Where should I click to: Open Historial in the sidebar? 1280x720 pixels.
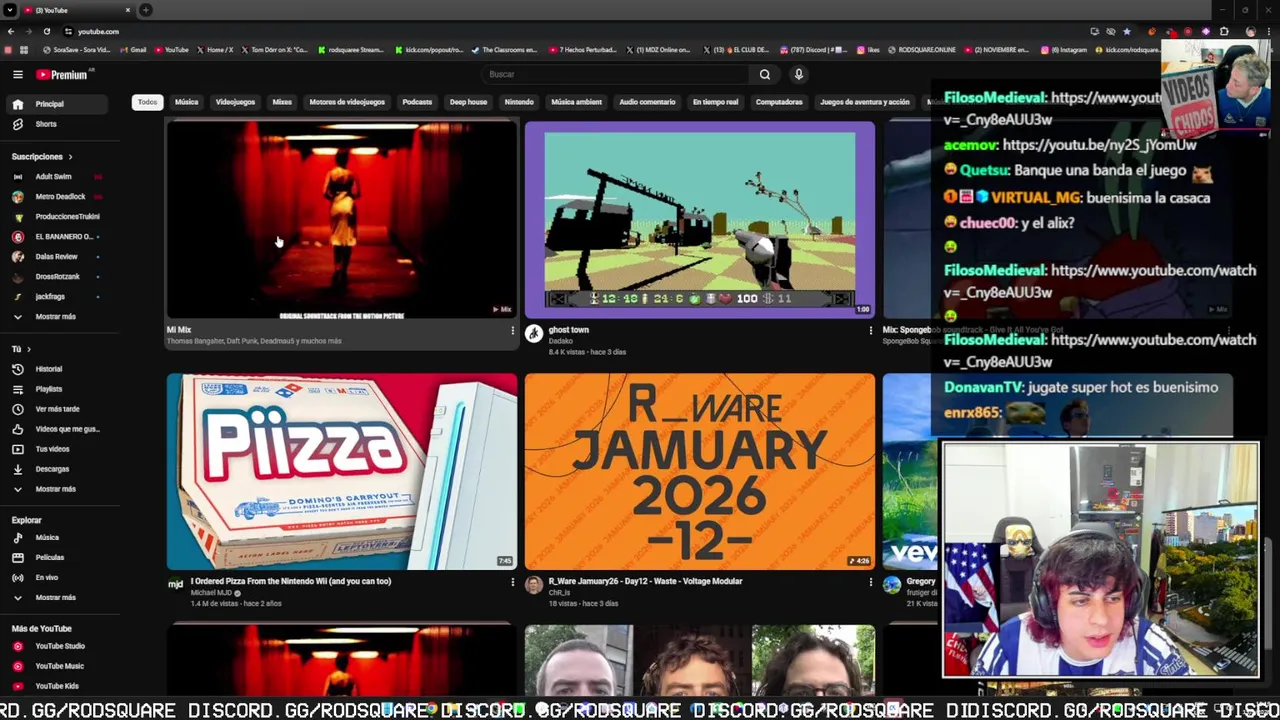tap(60, 369)
